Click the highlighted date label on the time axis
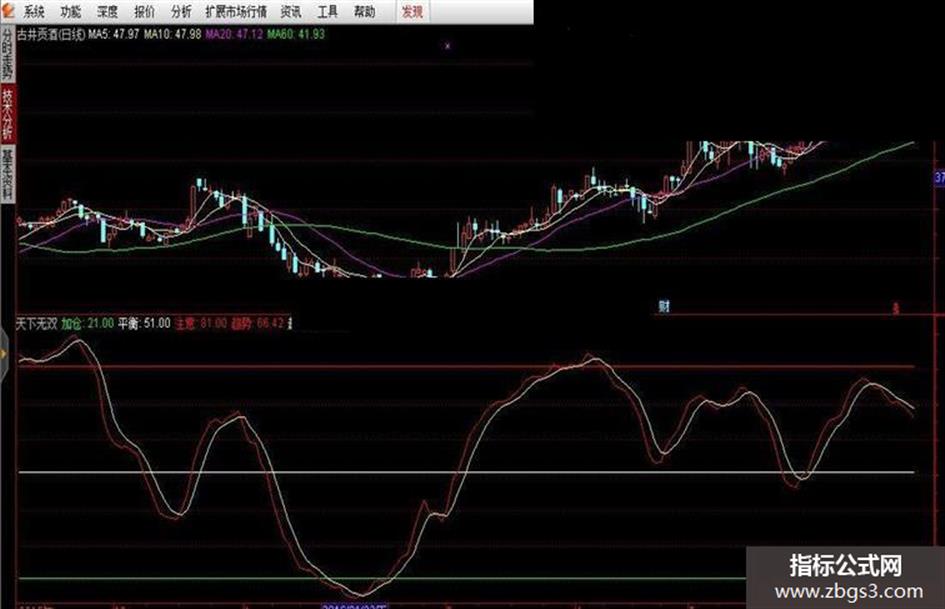This screenshot has height=609, width=945. tap(354, 605)
